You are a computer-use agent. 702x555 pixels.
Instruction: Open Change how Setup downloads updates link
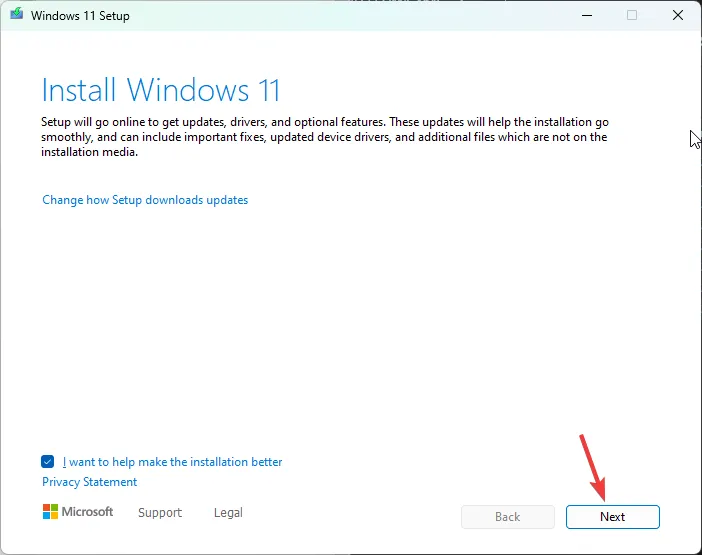pos(145,200)
